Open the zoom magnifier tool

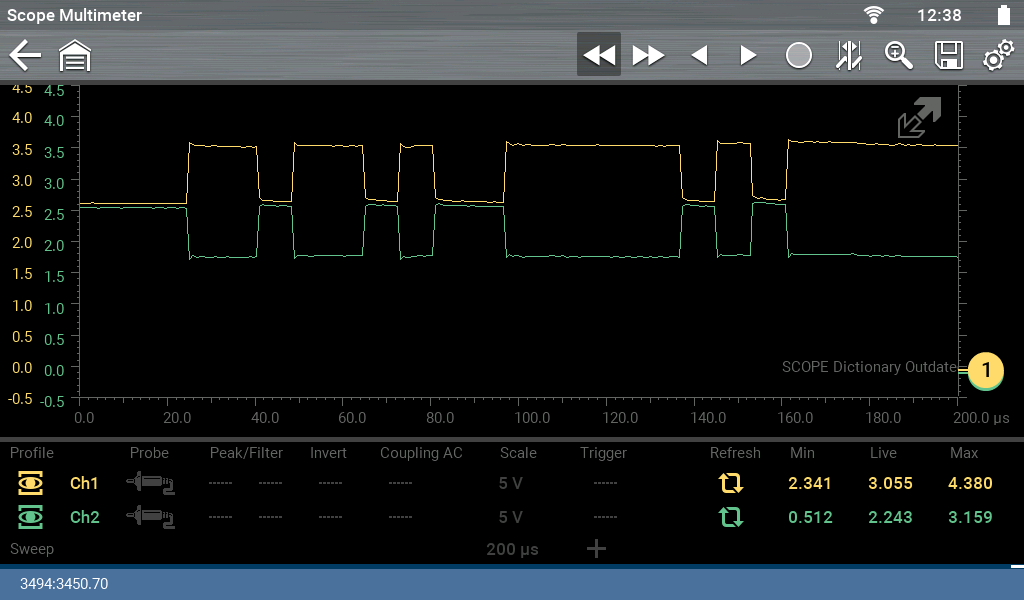point(898,56)
